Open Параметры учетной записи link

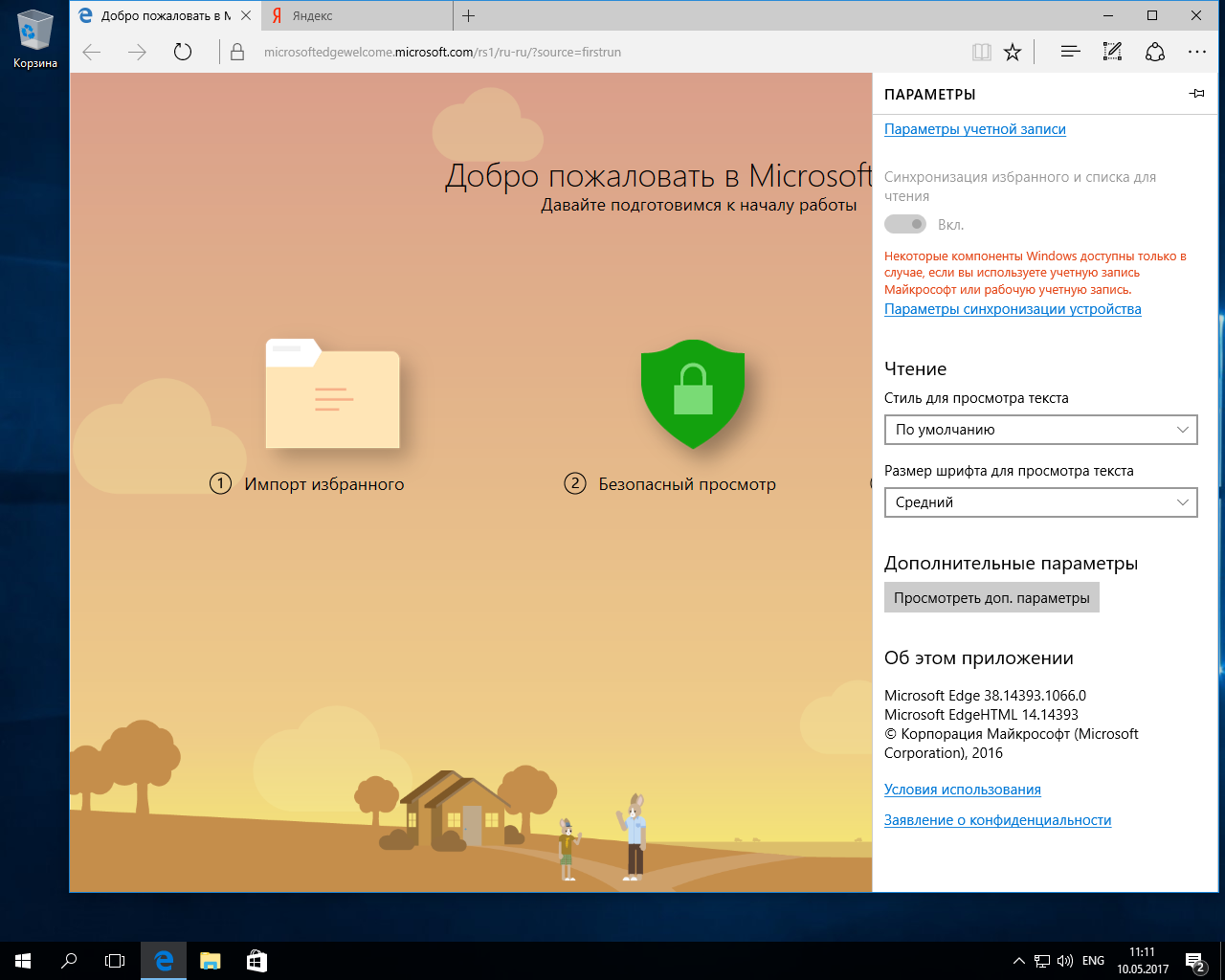coord(975,129)
